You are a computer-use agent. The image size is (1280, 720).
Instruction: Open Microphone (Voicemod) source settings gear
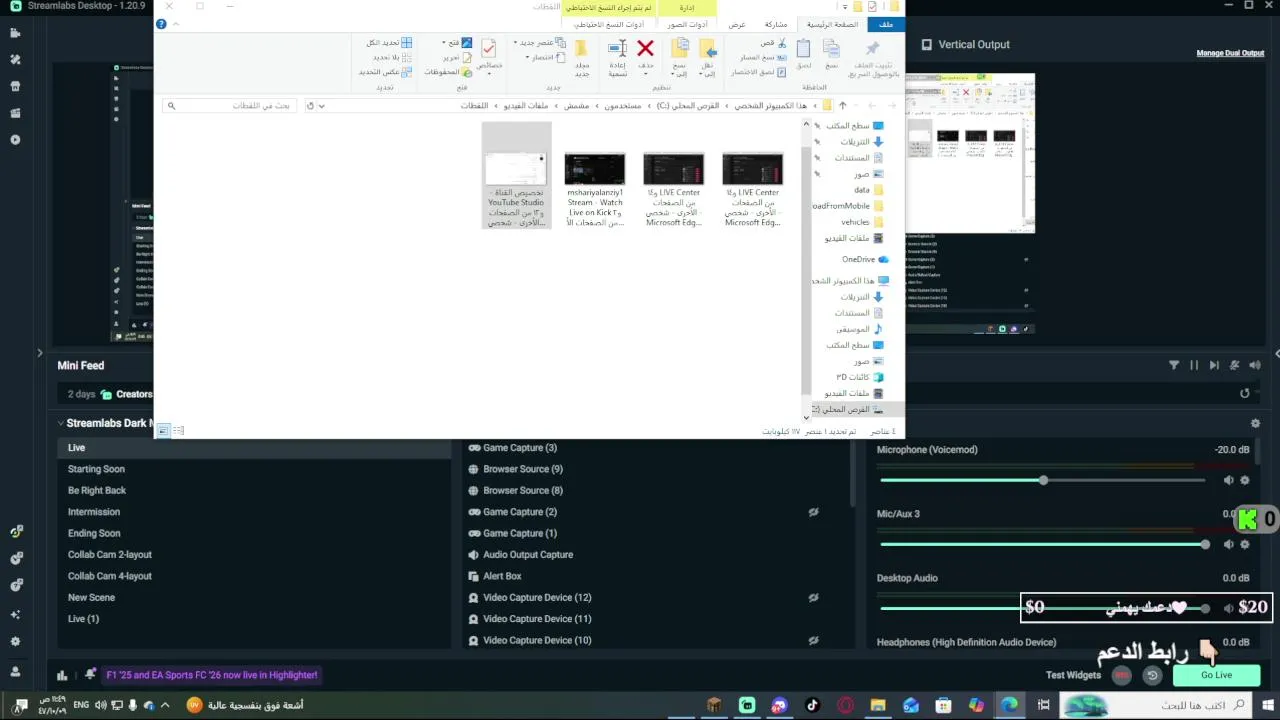(1245, 480)
